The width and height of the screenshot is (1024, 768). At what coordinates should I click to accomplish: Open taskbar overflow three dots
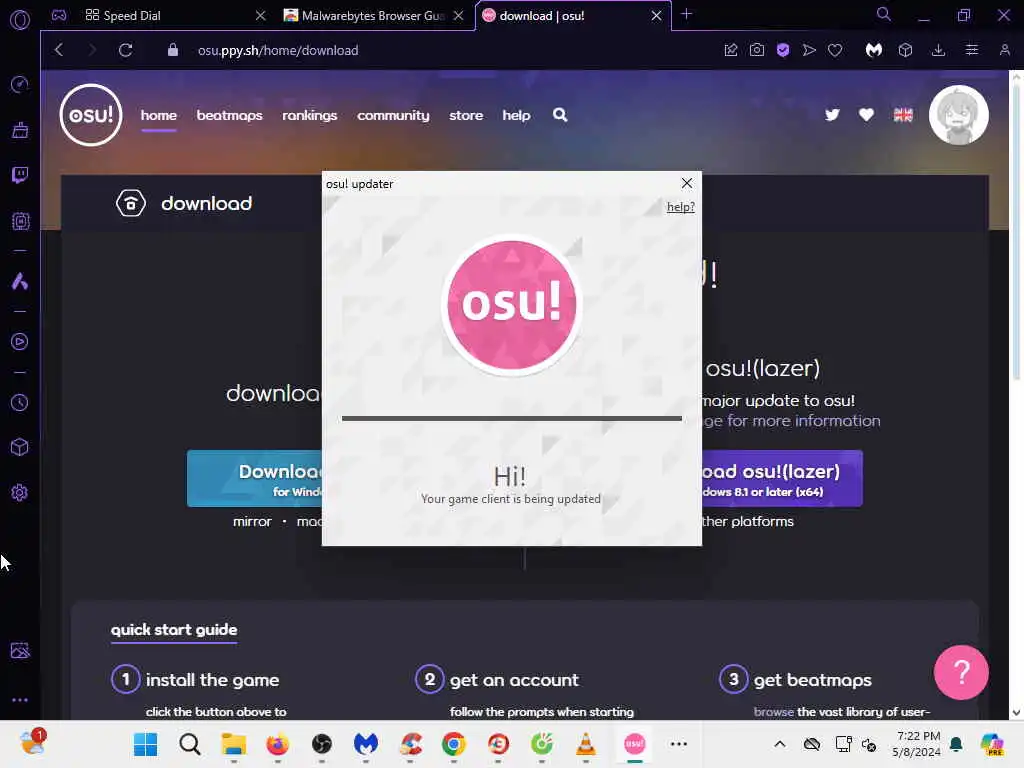pos(679,744)
